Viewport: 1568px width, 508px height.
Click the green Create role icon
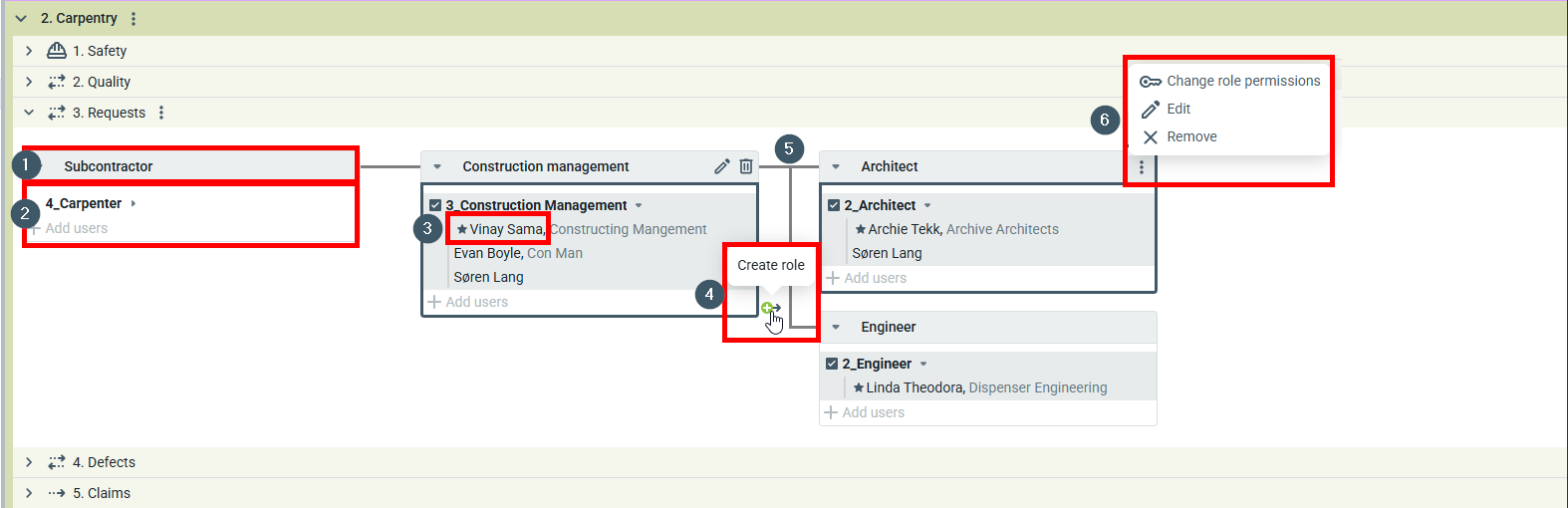point(768,309)
